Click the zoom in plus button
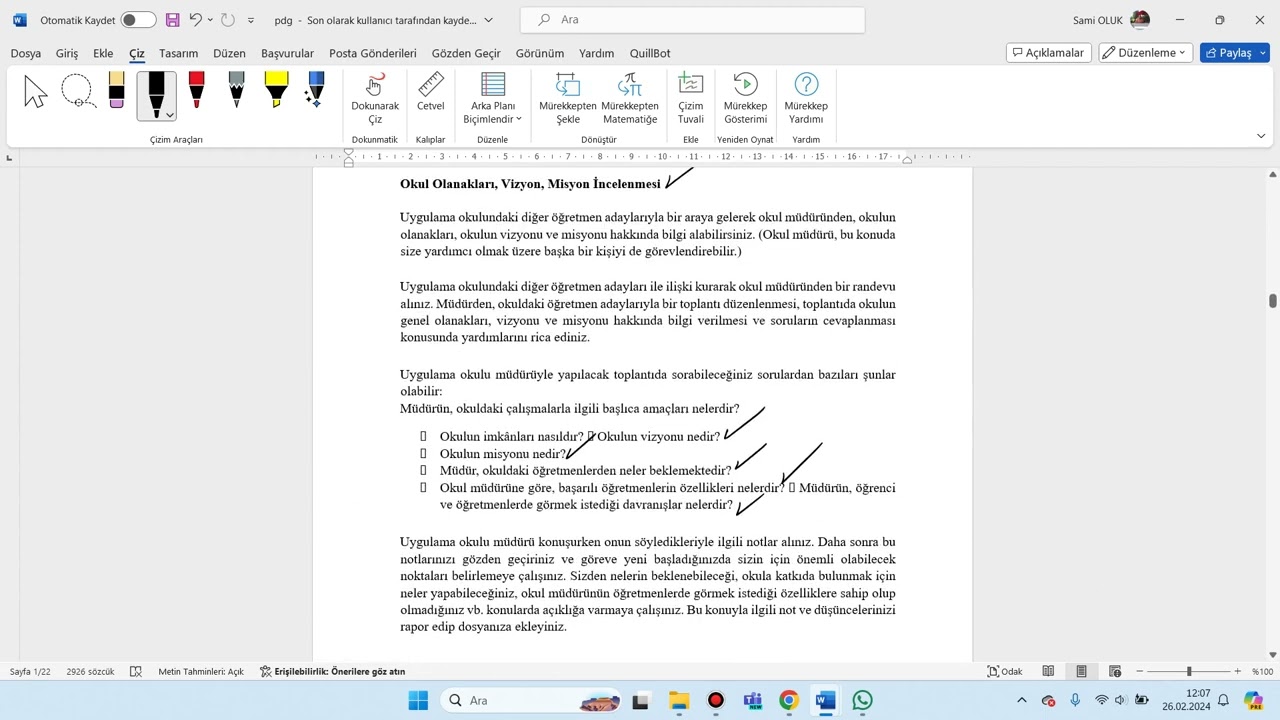The width and height of the screenshot is (1280, 720). point(1237,671)
